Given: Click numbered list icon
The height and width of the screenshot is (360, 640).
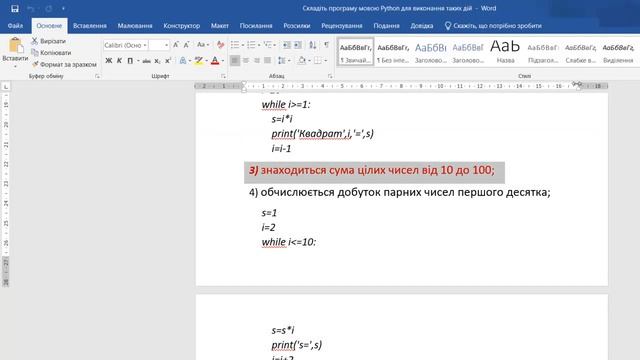Looking at the screenshot, I should coord(251,45).
